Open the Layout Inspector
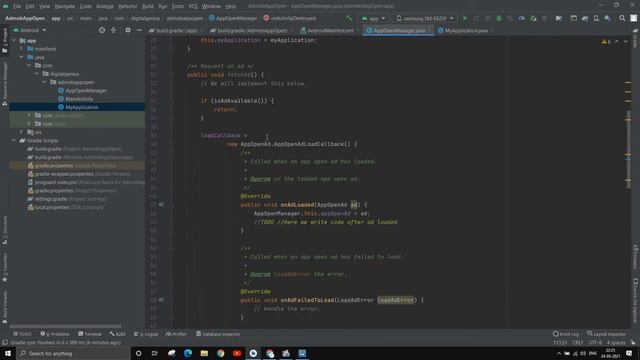 pyautogui.click(x=607, y=334)
